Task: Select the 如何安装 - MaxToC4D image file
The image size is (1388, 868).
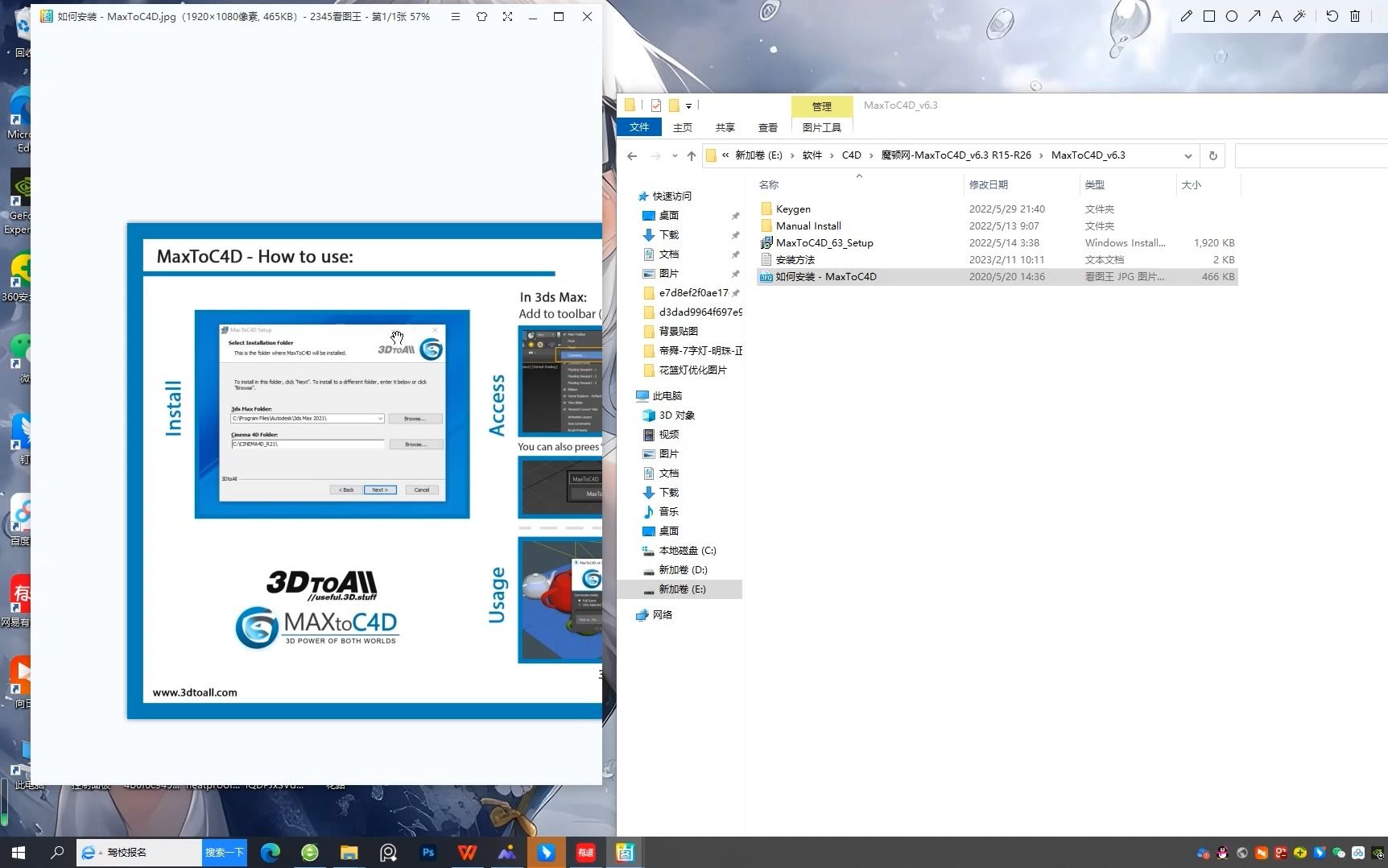Action: (997, 277)
